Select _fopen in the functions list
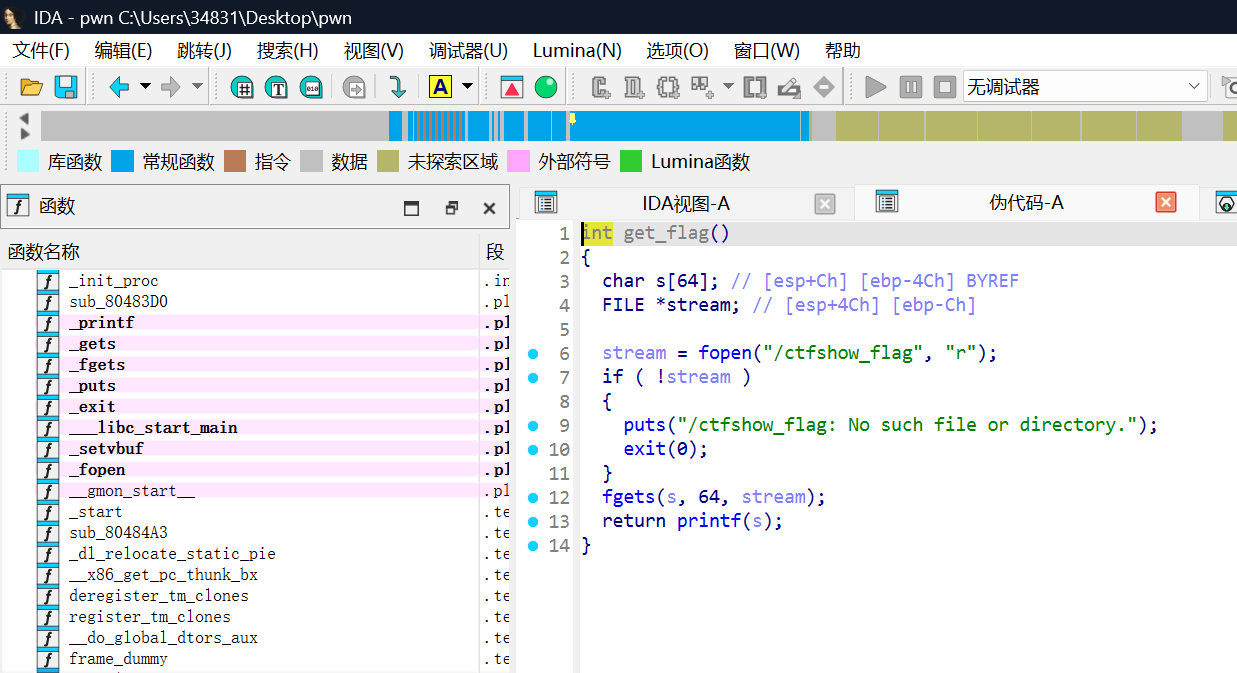Viewport: 1237px width, 673px height. 97,470
